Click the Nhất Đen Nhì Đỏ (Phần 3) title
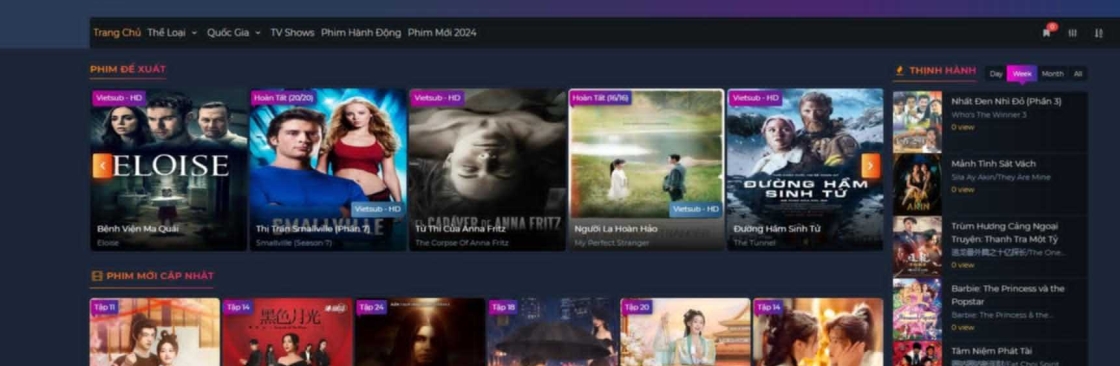The width and height of the screenshot is (1120, 366). [1006, 102]
